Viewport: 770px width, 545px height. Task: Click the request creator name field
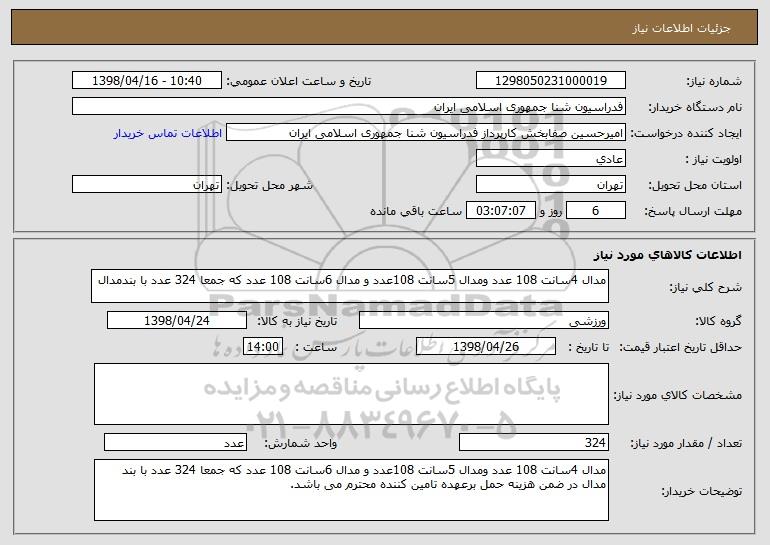[x=426, y=133]
